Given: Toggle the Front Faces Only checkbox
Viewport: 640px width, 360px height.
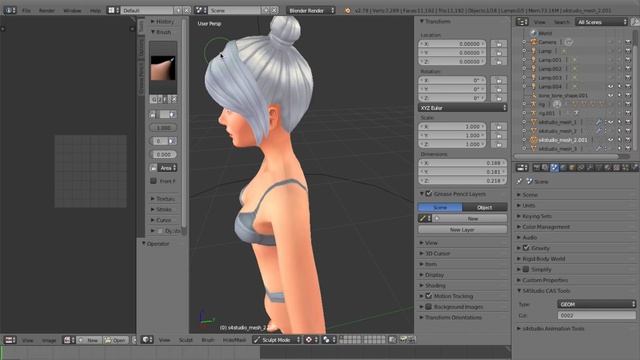Looking at the screenshot, I should pos(153,181).
